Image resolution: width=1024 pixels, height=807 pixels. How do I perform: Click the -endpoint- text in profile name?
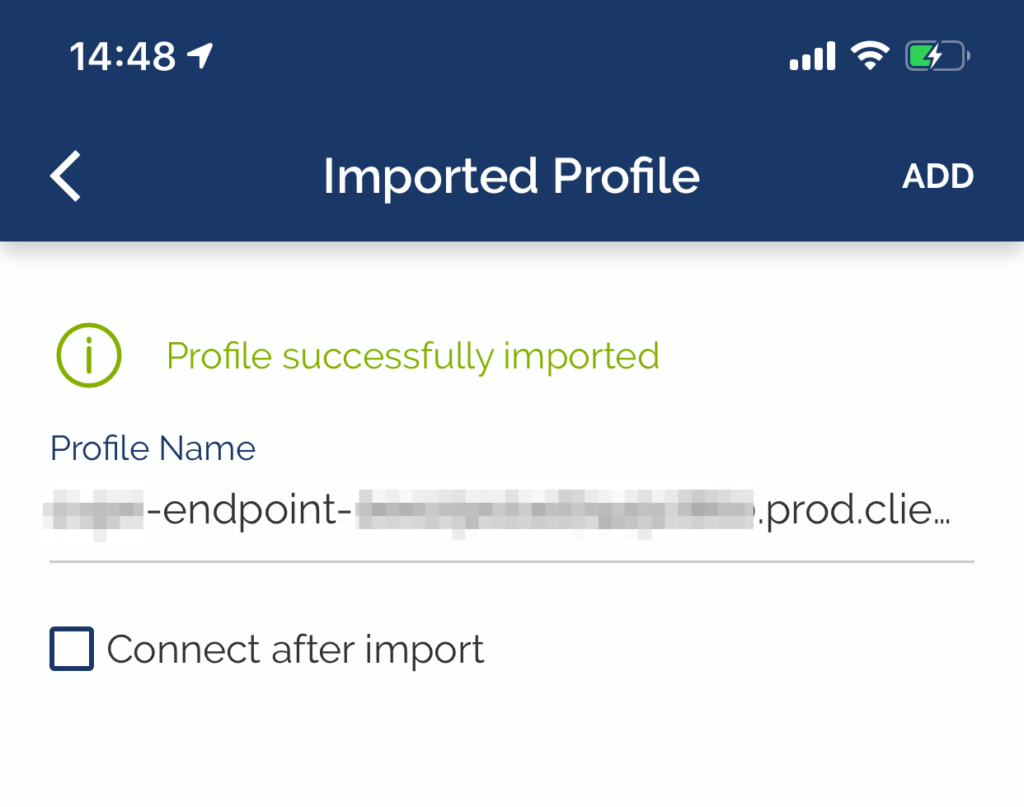pos(250,510)
